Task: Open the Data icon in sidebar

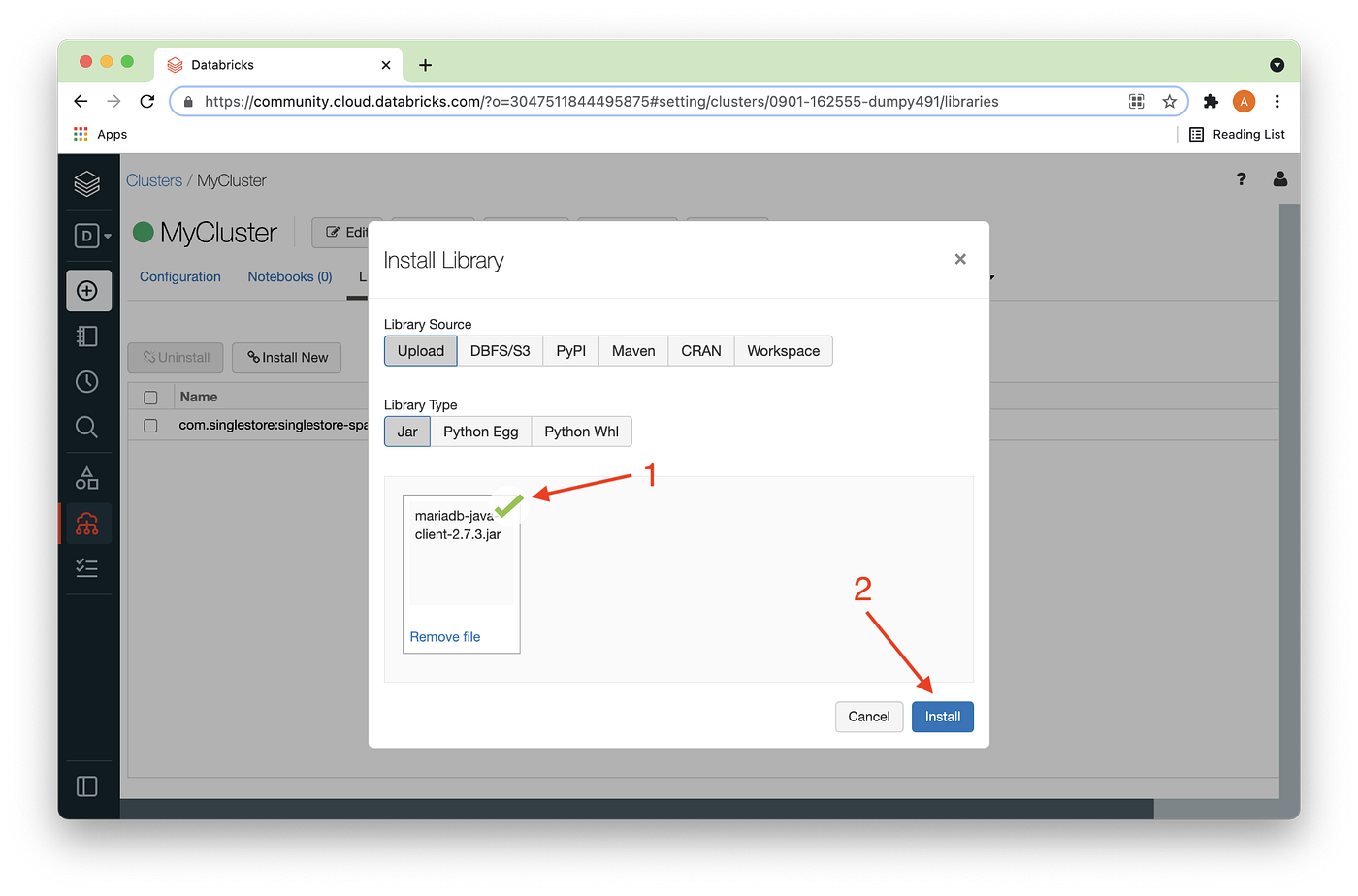Action: click(x=87, y=477)
